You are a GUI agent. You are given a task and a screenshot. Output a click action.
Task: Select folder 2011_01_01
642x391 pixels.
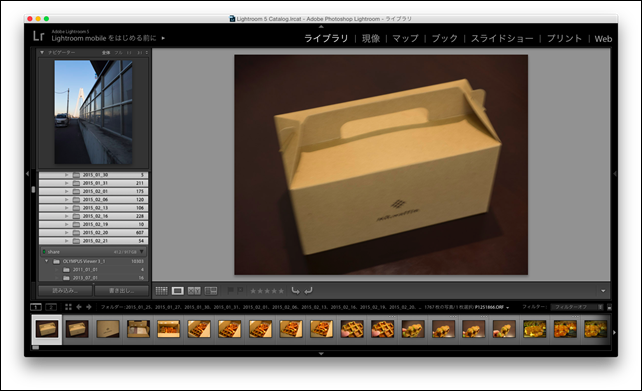click(93, 269)
